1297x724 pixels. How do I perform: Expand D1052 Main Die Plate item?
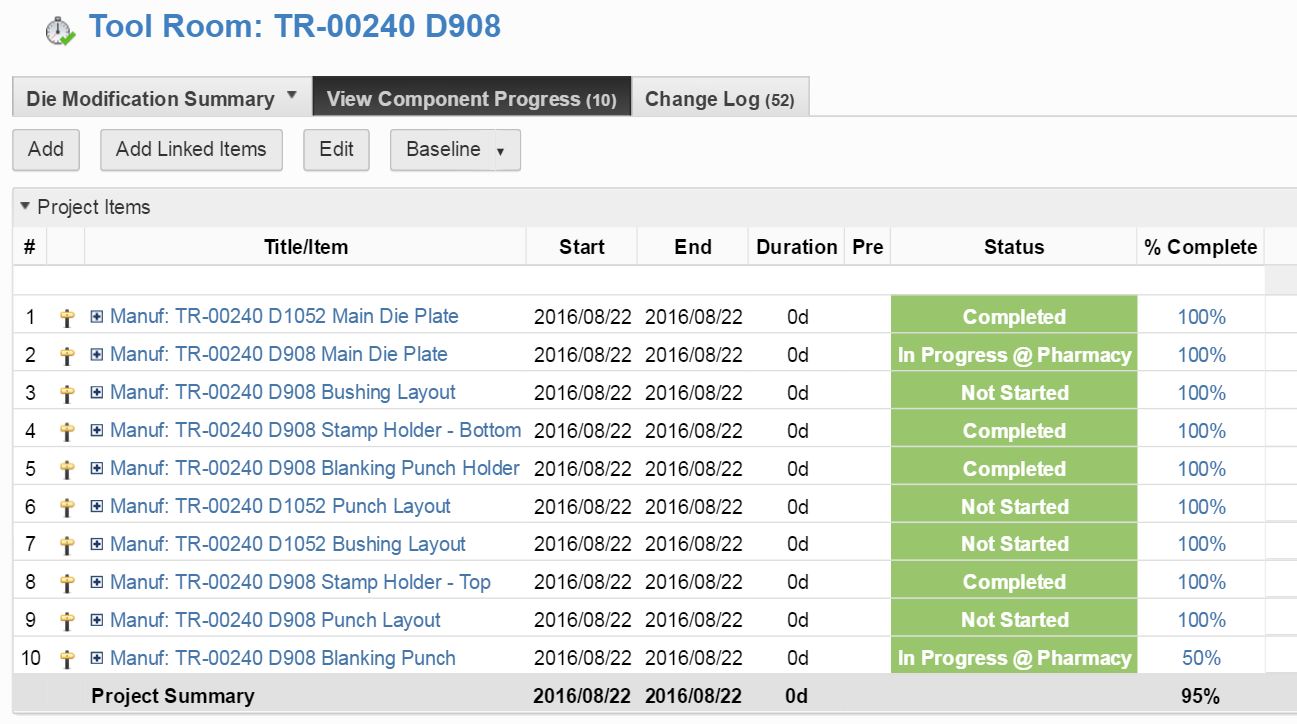click(x=97, y=317)
